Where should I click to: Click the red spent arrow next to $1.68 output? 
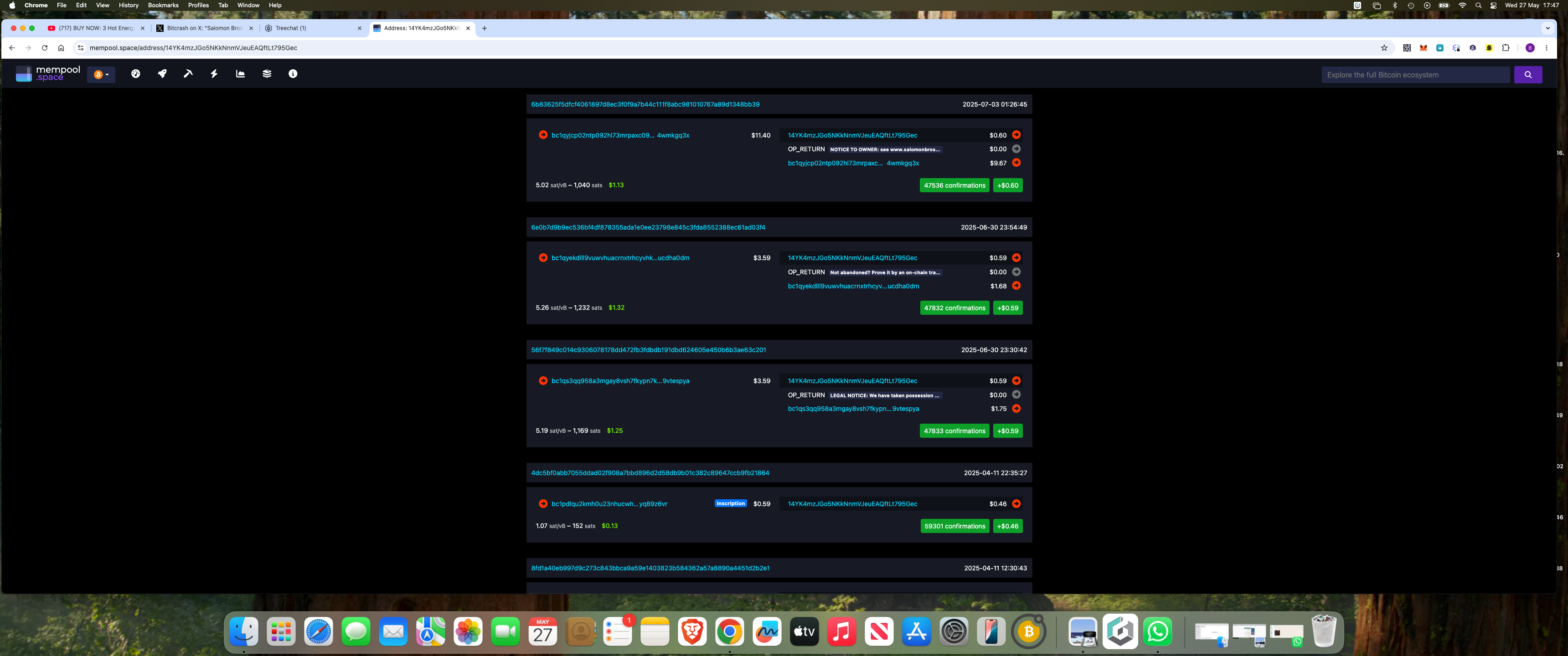[1016, 285]
